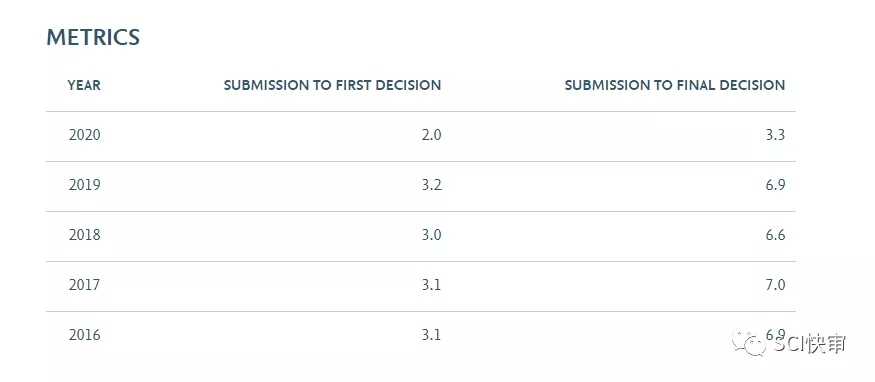Click the WeChat logo icon in watermark
This screenshot has width=875, height=382.
coord(751,344)
